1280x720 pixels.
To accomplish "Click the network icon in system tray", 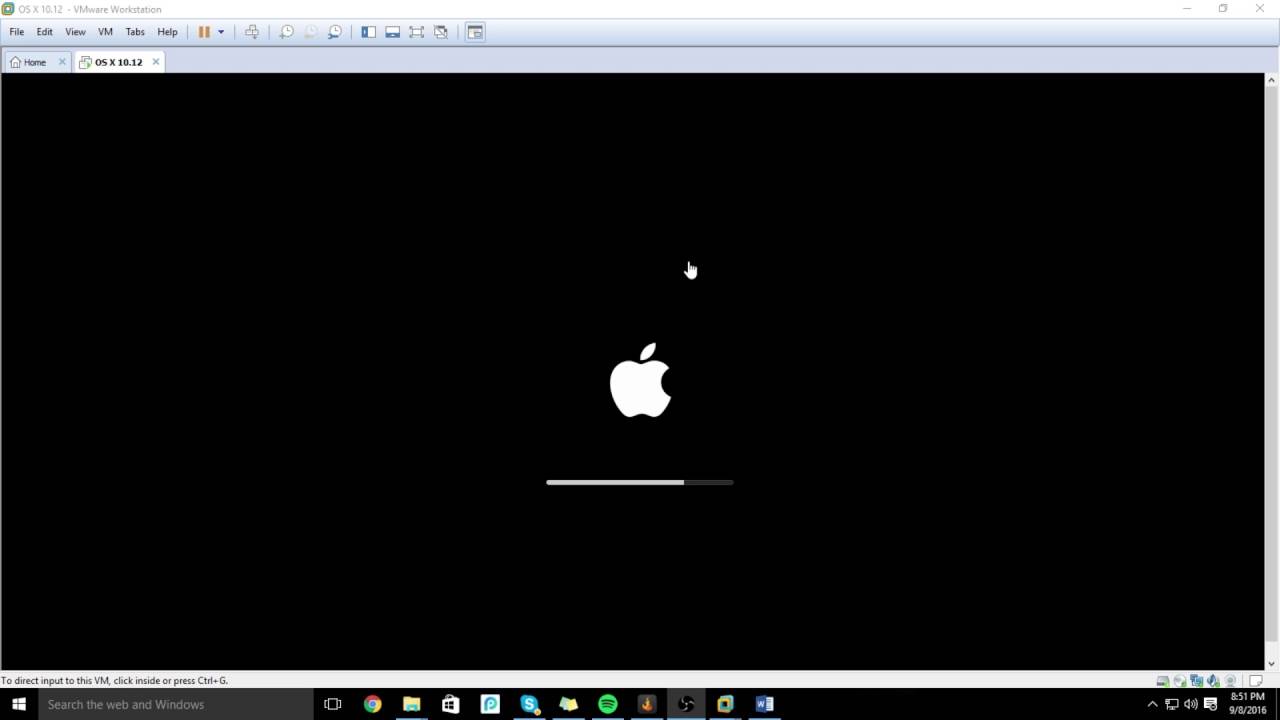I will [x=1172, y=704].
